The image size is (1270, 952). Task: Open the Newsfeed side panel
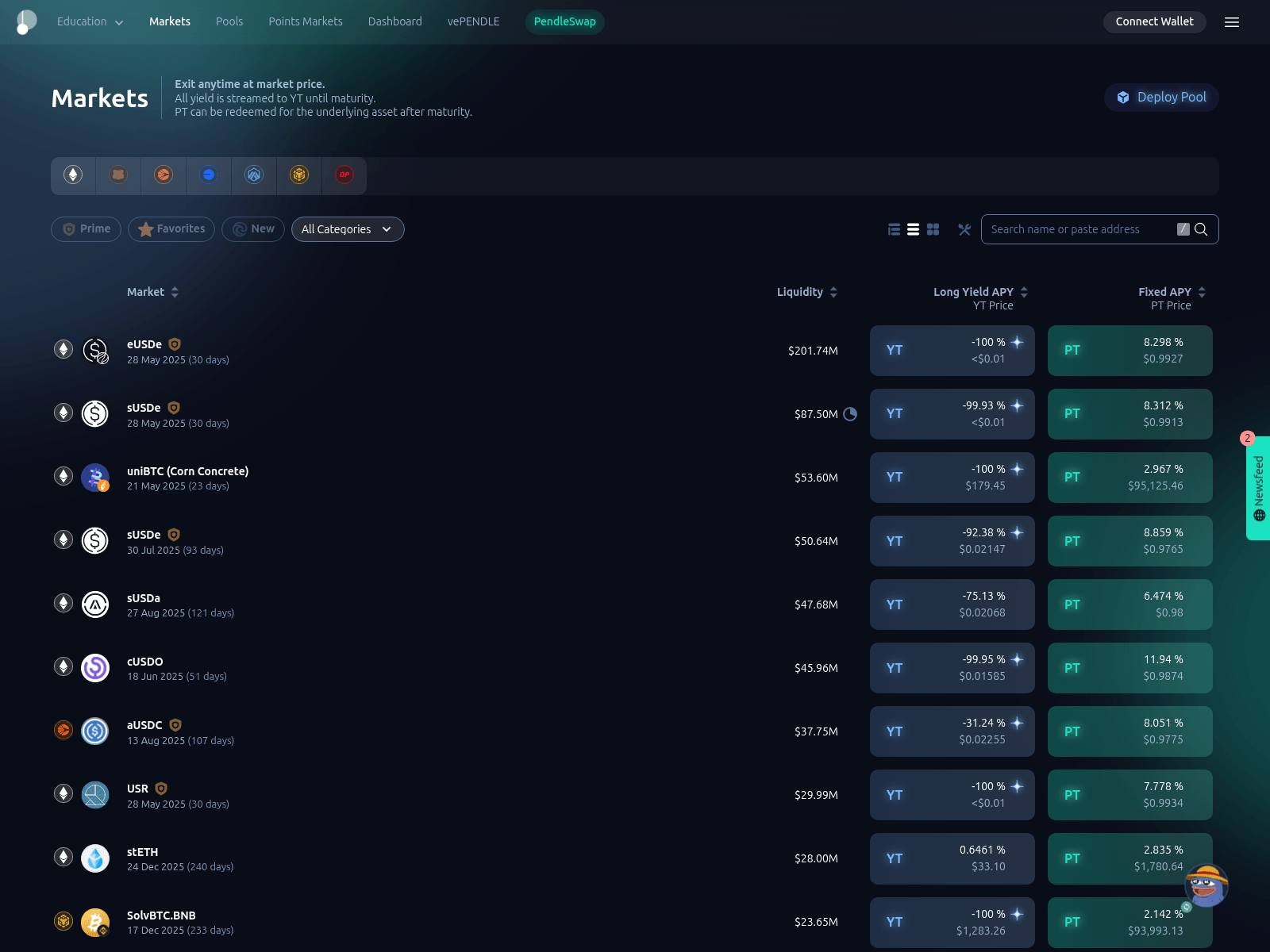[1258, 488]
